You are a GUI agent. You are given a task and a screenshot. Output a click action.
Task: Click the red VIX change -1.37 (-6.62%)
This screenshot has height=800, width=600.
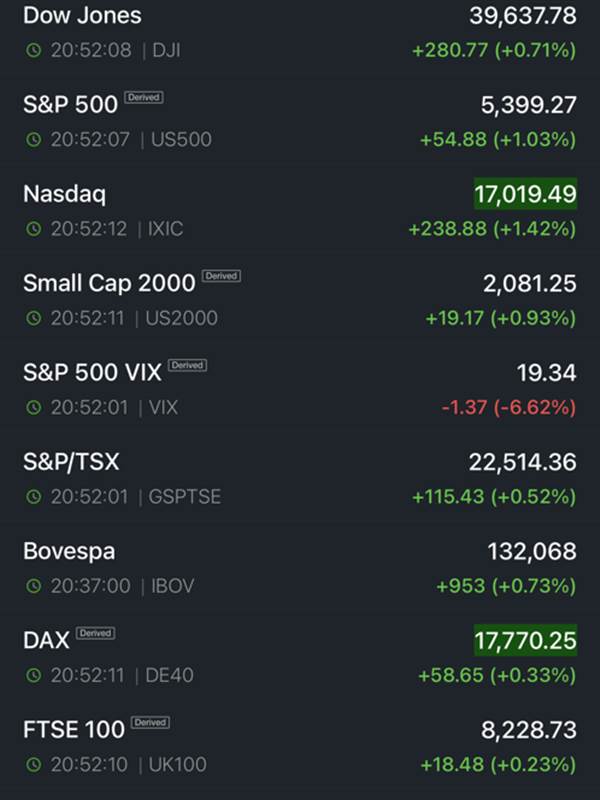pos(509,407)
